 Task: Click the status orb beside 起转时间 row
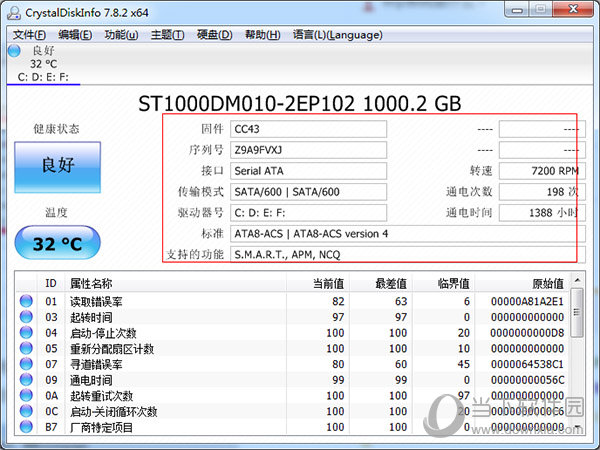click(26, 317)
